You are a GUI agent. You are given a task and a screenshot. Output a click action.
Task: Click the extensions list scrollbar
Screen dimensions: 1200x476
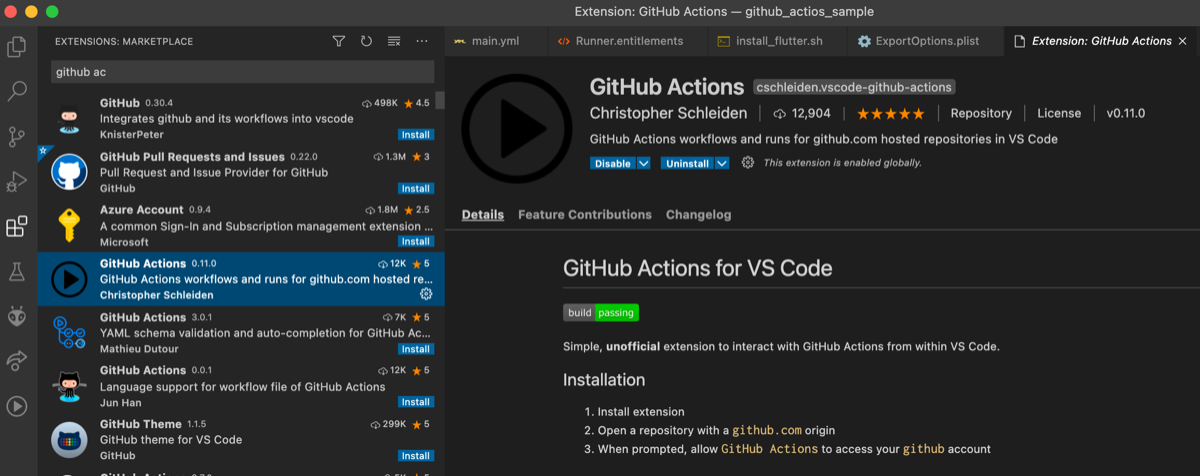[x=440, y=98]
